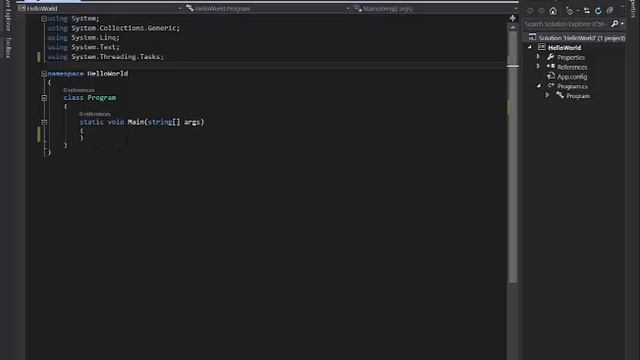Click the Search Solution Explorer input field
This screenshot has width=640, height=360.
566,24
